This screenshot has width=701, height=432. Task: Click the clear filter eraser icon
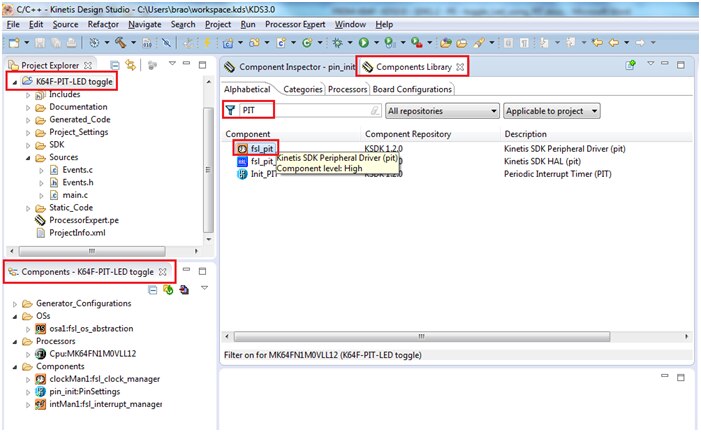[375, 110]
